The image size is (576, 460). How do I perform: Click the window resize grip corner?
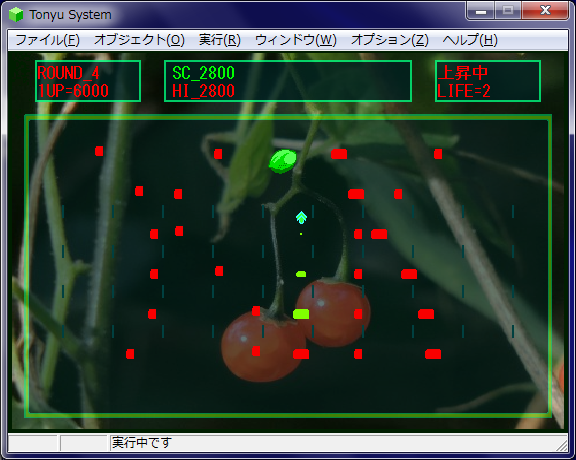(x=562, y=446)
